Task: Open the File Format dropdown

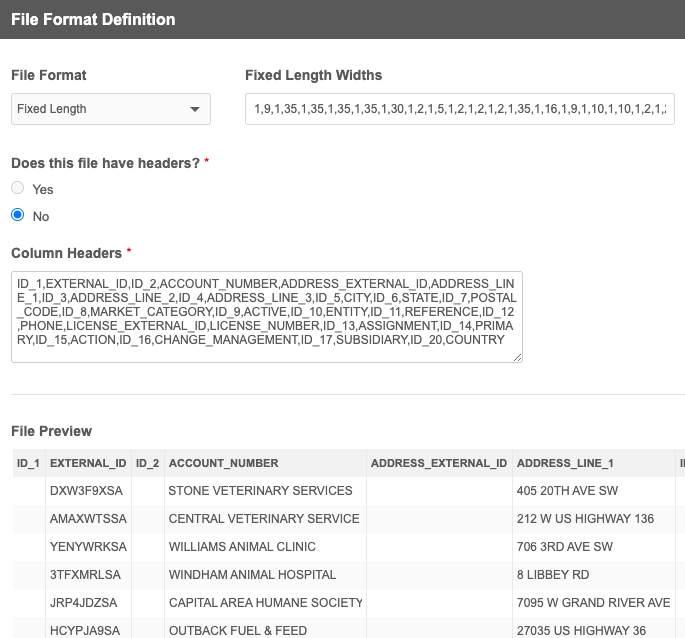Action: pos(110,109)
